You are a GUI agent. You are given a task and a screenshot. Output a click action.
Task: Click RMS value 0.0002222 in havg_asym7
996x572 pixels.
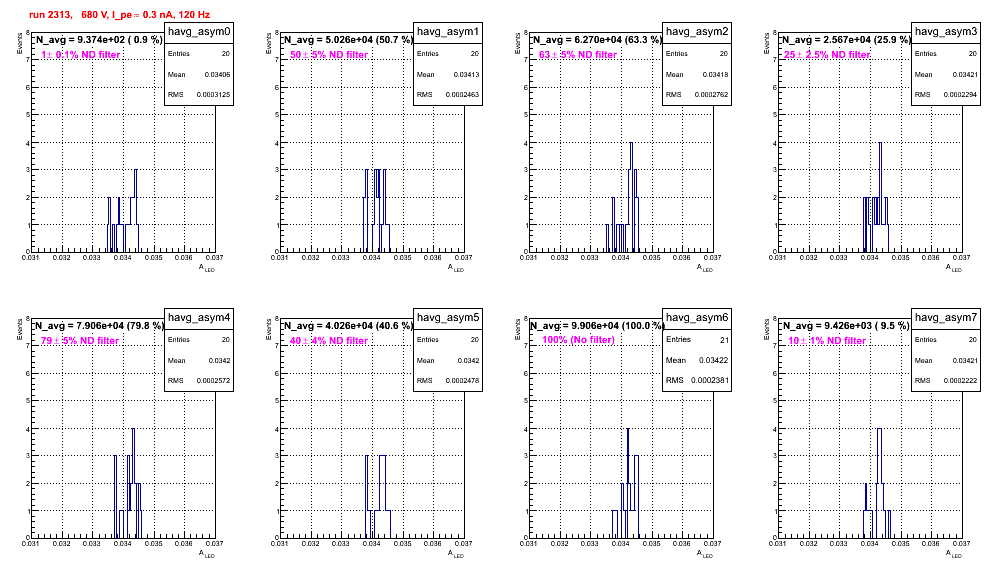[961, 381]
